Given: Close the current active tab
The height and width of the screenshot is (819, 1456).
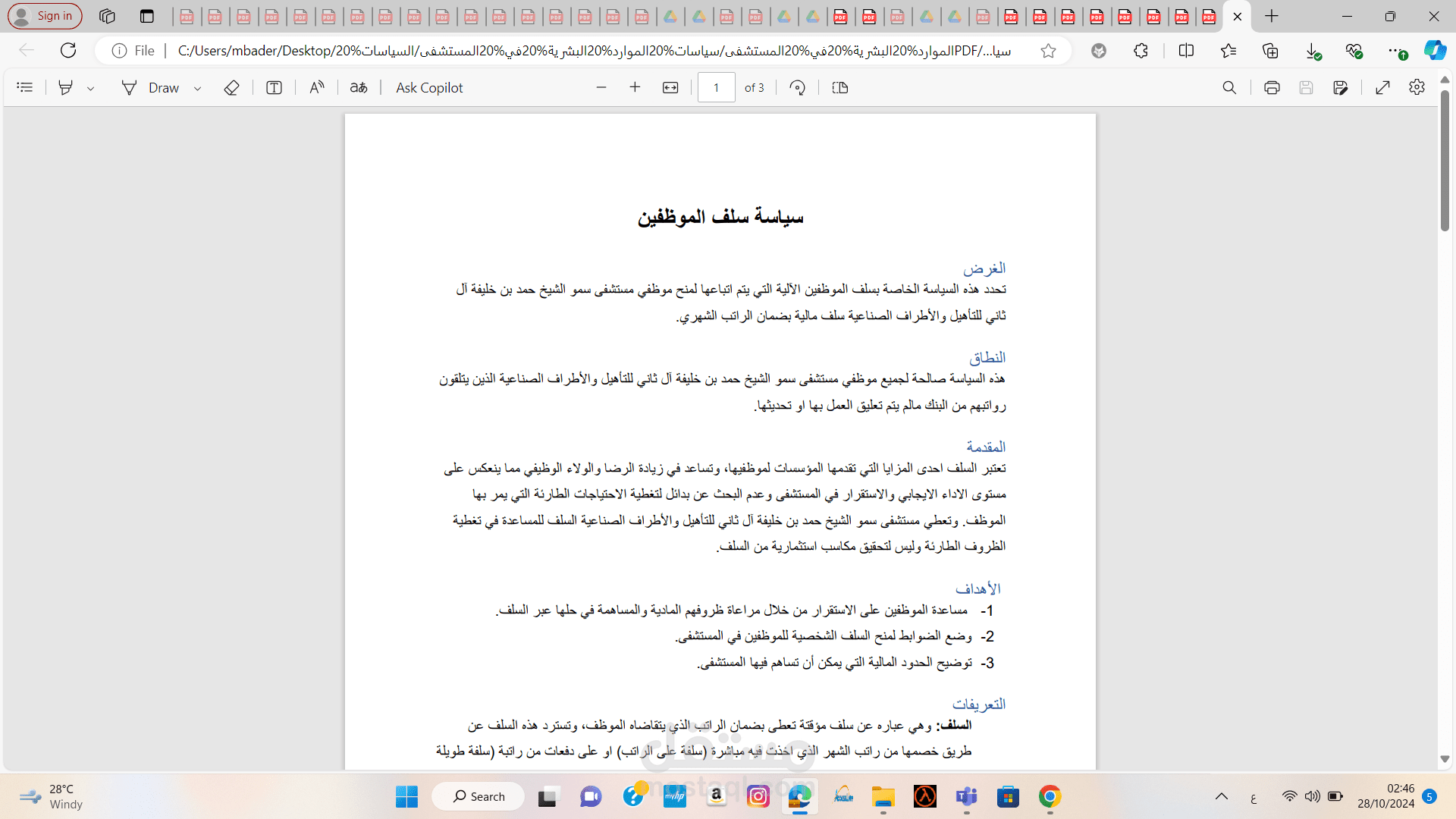Looking at the screenshot, I should coord(1238,17).
